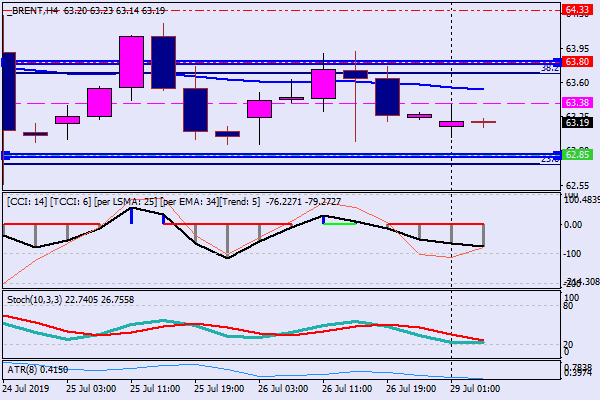Select the red 64.33 price label
The width and height of the screenshot is (600, 400).
[576, 9]
